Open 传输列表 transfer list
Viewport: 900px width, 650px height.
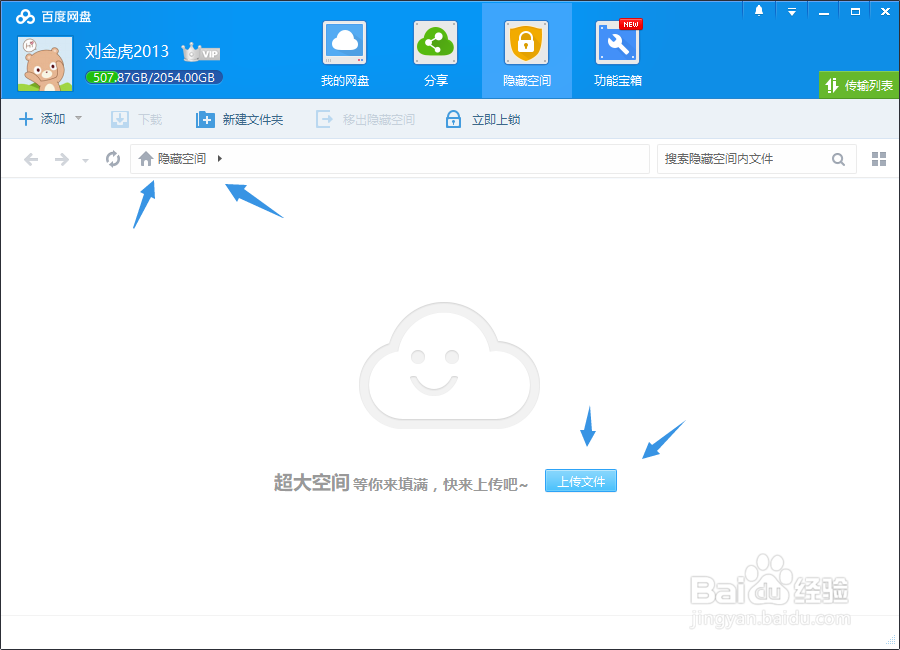(859, 85)
